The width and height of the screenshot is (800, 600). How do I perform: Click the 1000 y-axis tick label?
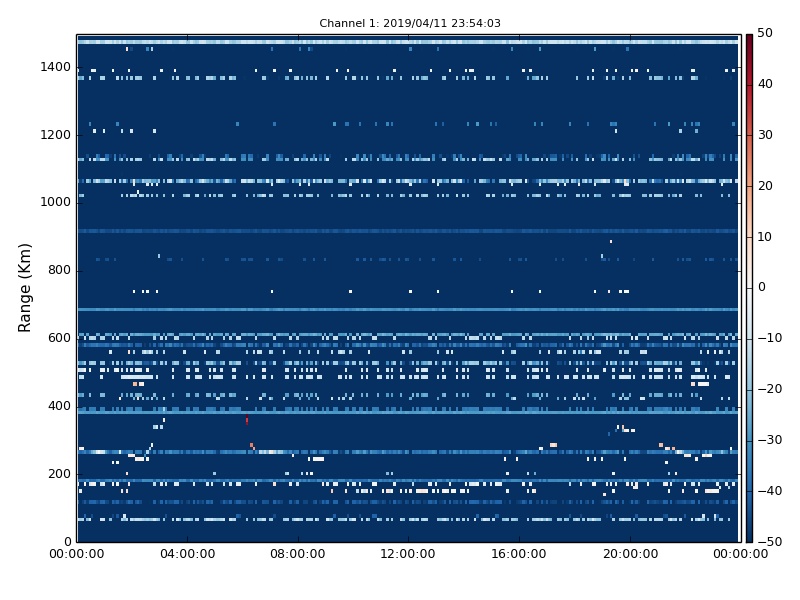56,202
